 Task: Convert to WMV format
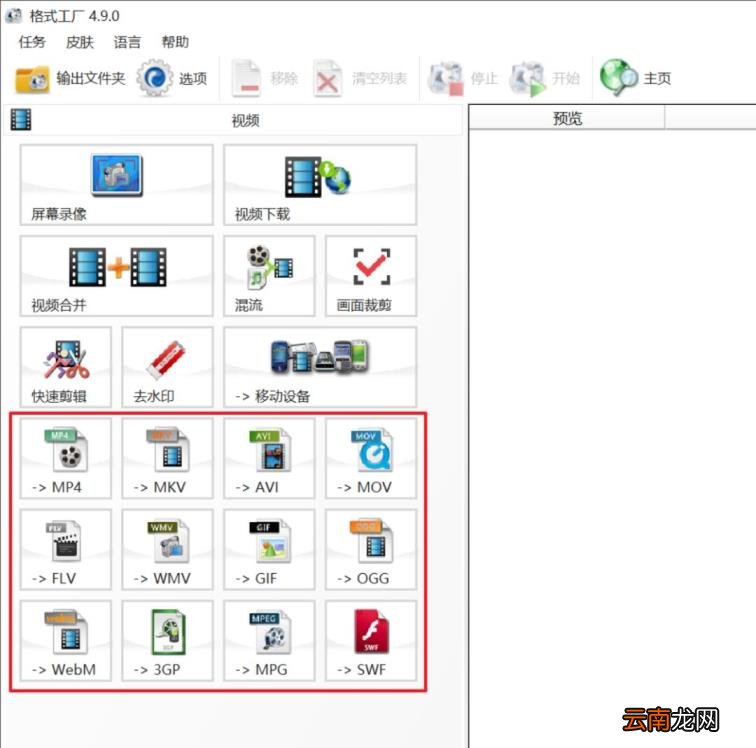point(167,549)
